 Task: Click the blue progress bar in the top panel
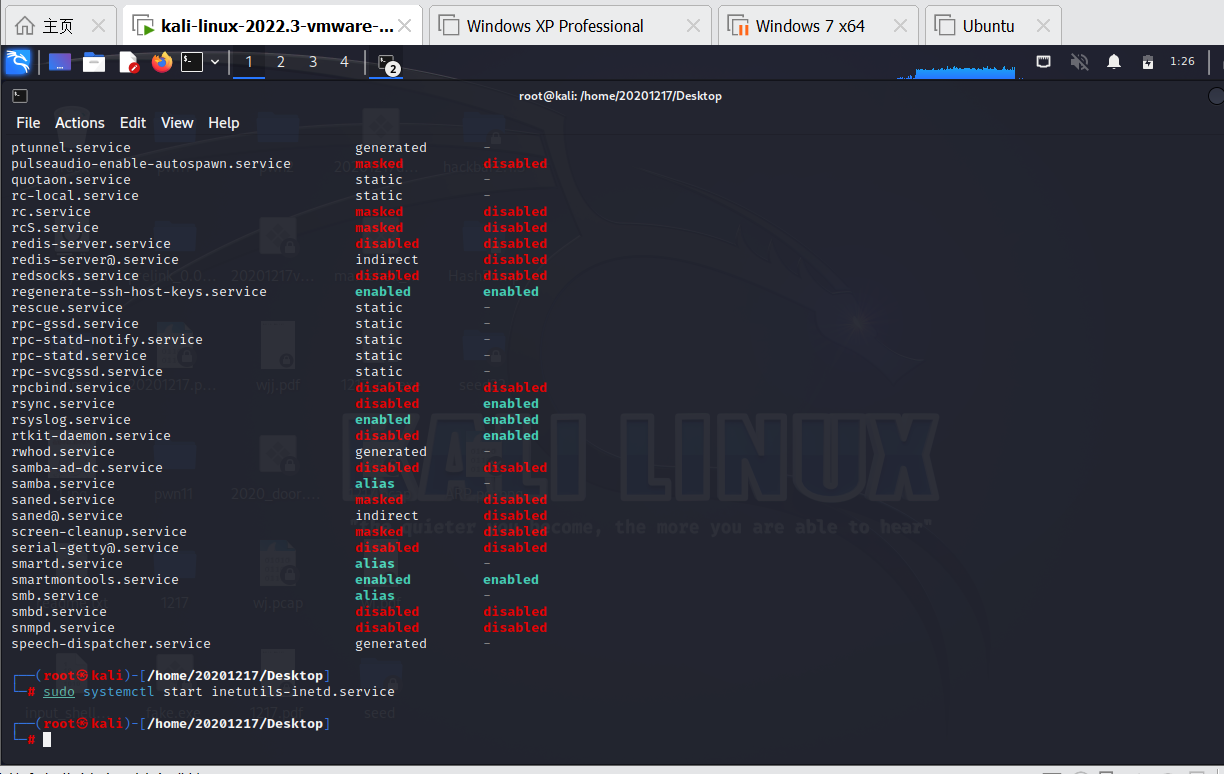[x=965, y=72]
